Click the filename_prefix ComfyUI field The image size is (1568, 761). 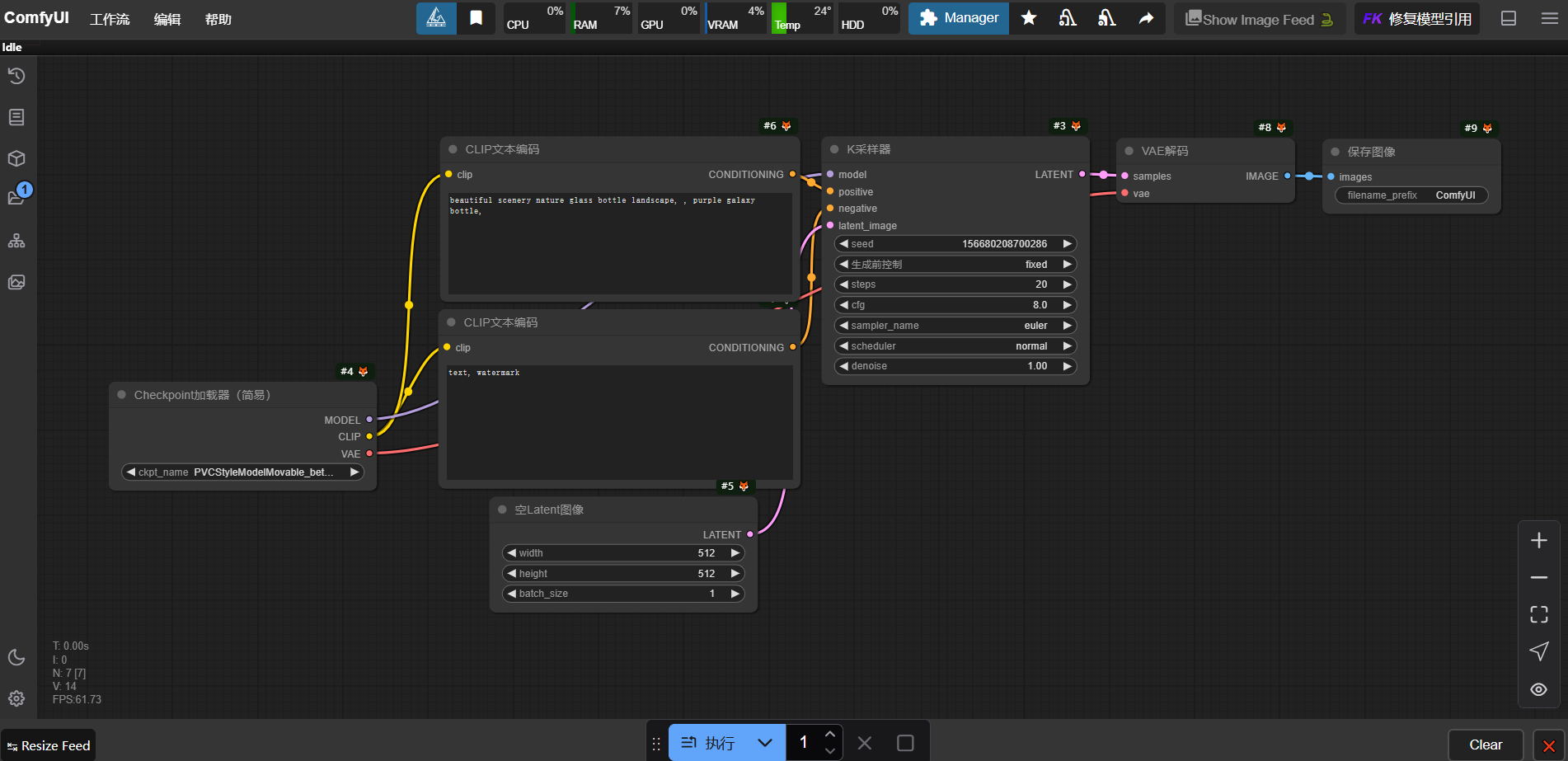1411,195
